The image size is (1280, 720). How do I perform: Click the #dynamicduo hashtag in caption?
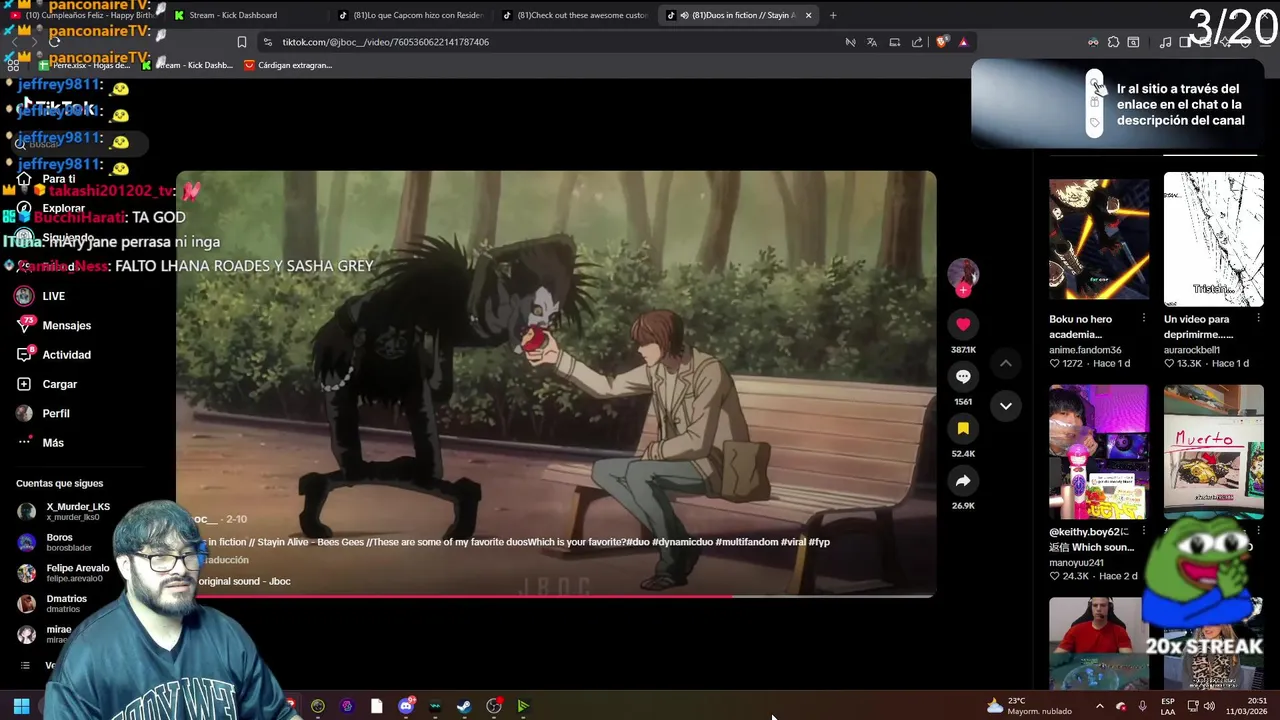tap(684, 542)
